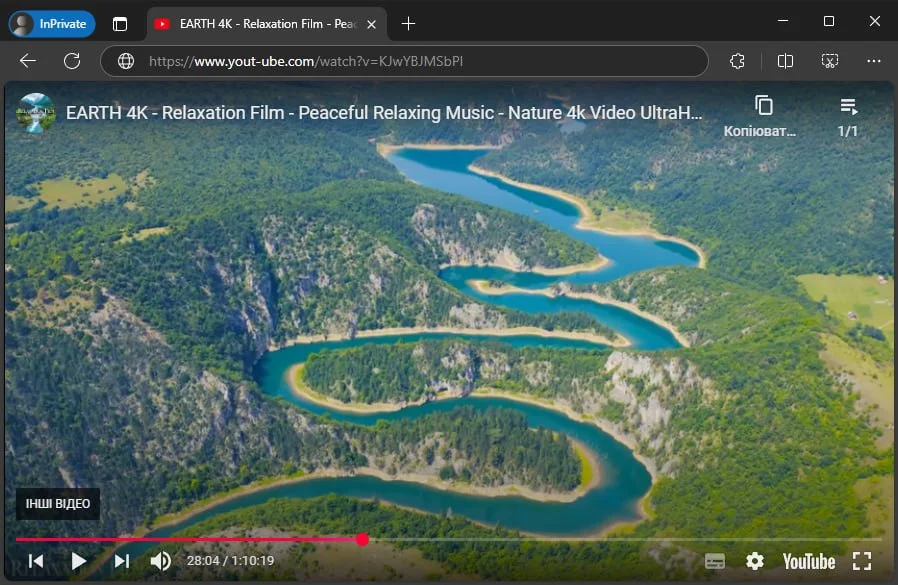This screenshot has width=898, height=585.
Task: Mute the video volume
Action: (161, 561)
